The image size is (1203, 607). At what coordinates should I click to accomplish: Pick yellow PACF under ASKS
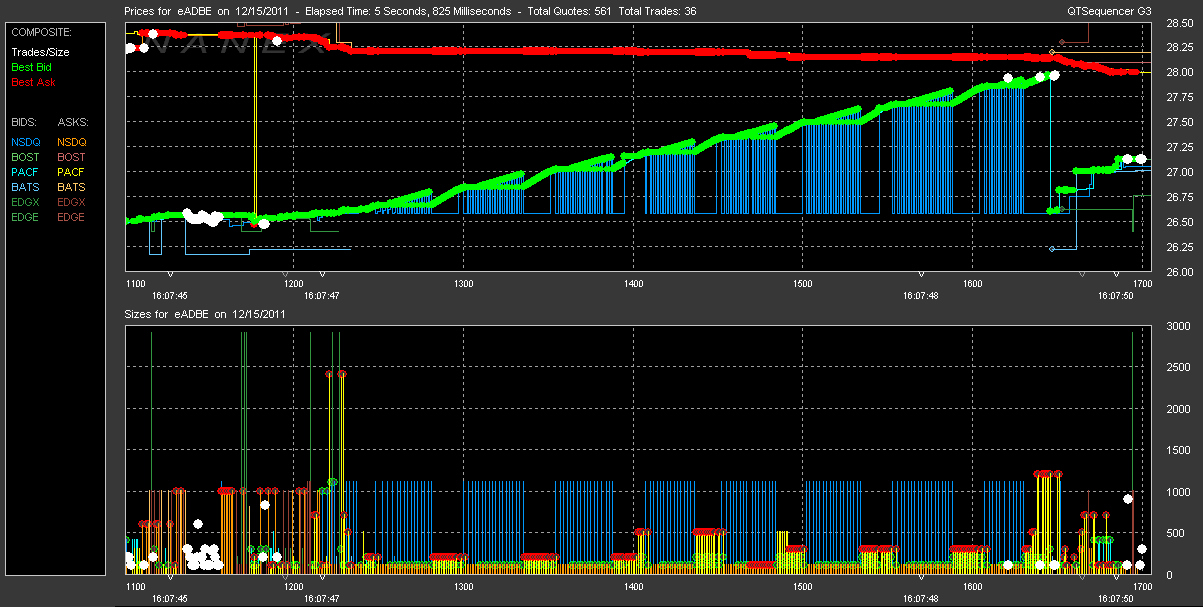point(72,172)
